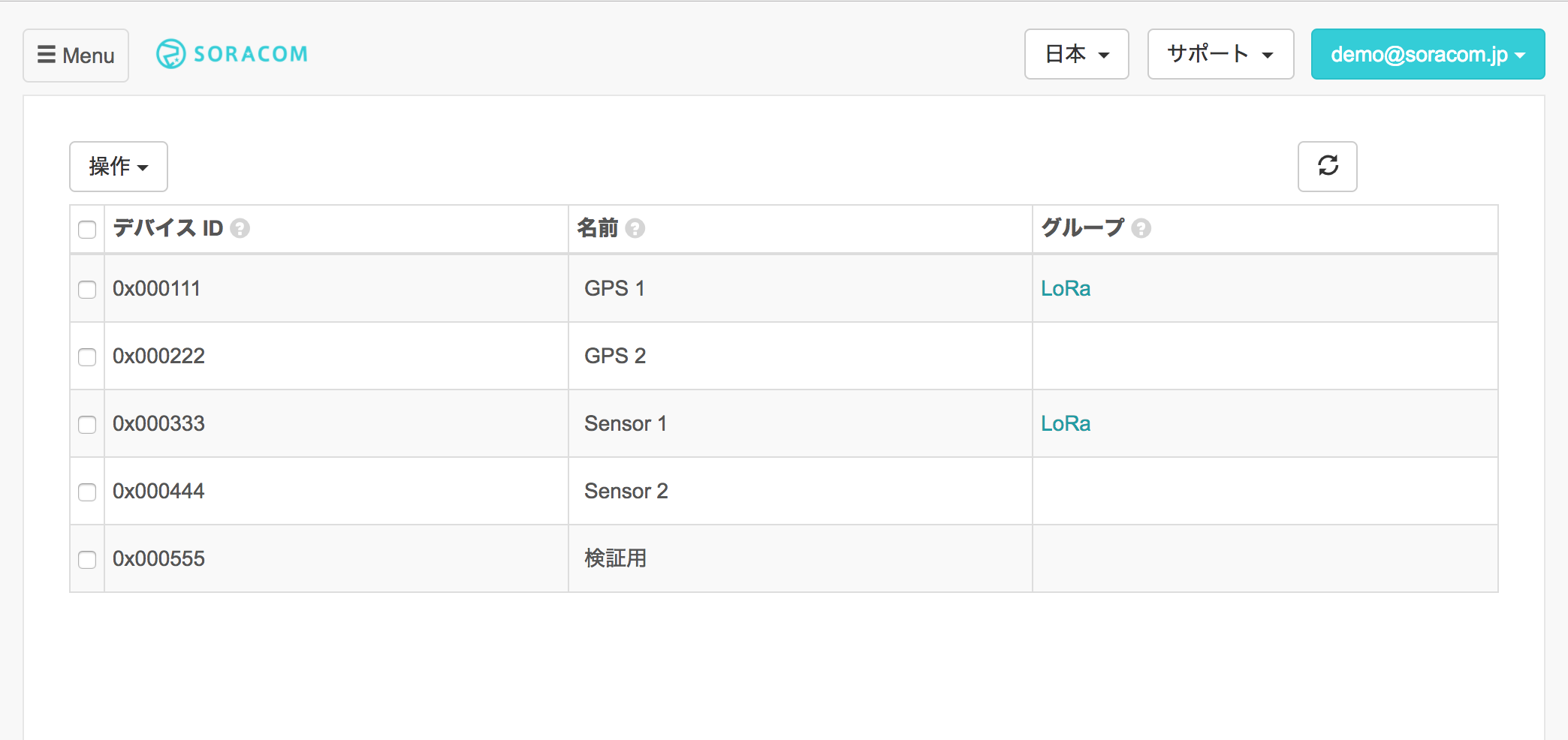Click the device ID 0x000555
1568x740 pixels.
pyautogui.click(x=158, y=558)
